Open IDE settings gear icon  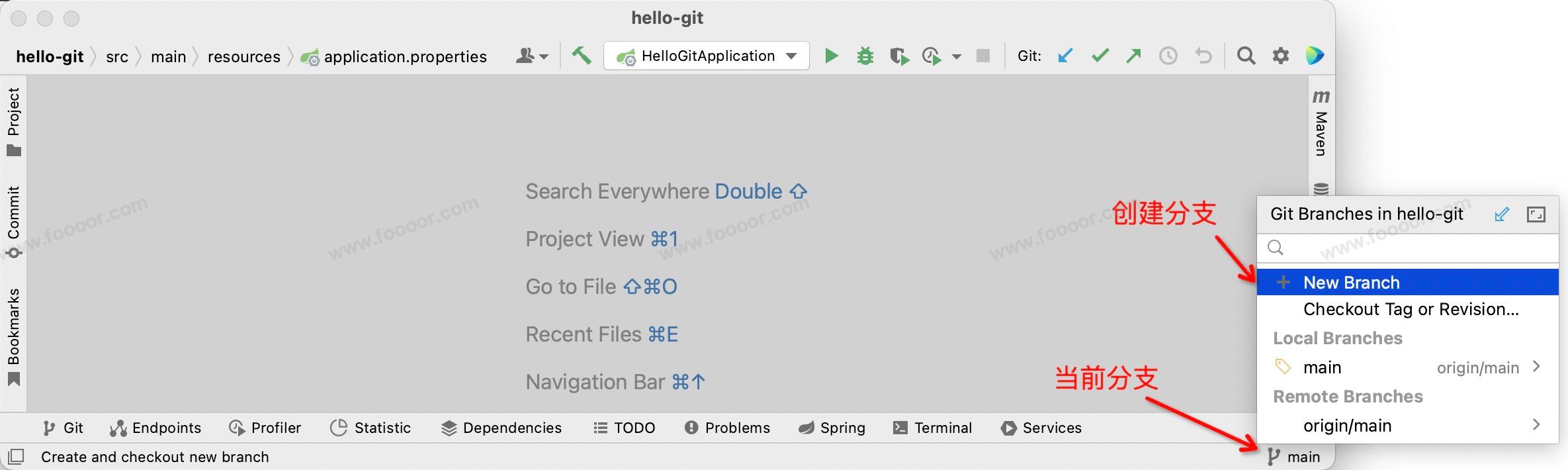(x=1281, y=56)
